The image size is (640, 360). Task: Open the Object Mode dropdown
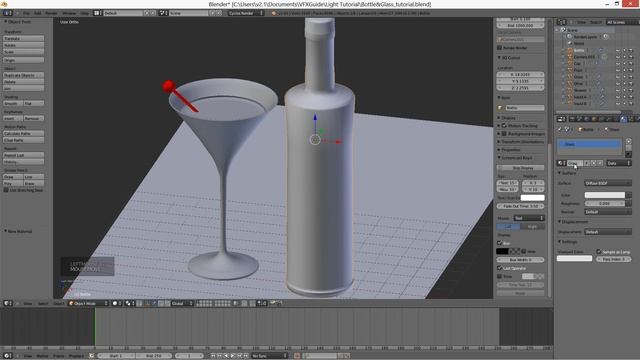(89, 303)
